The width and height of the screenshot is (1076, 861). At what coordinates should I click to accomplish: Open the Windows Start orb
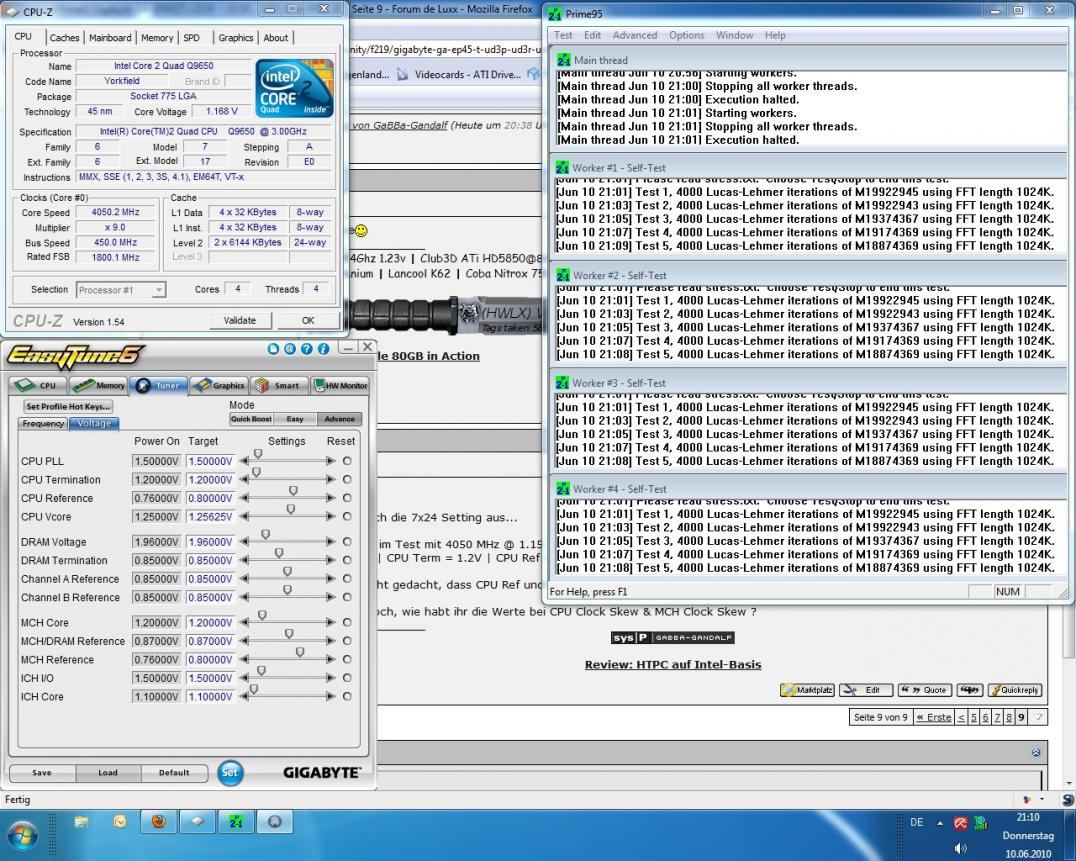(x=21, y=835)
